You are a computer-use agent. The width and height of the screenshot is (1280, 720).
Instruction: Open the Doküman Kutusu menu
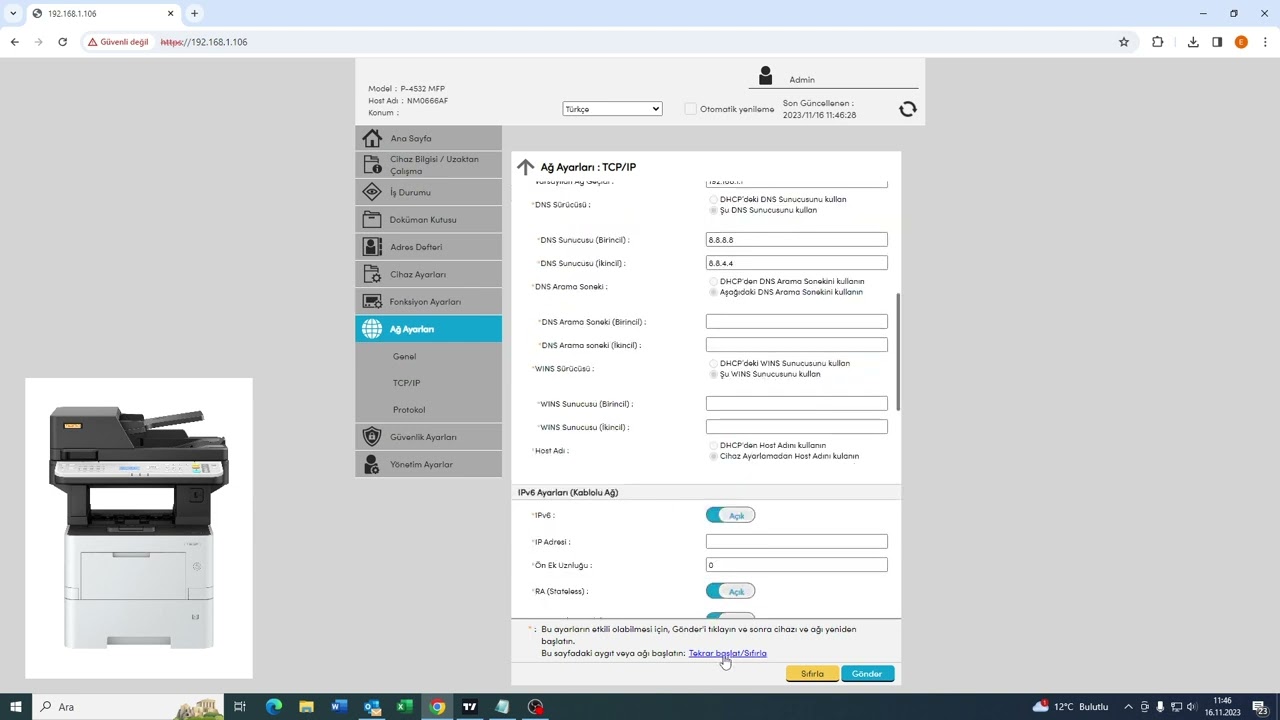(429, 219)
